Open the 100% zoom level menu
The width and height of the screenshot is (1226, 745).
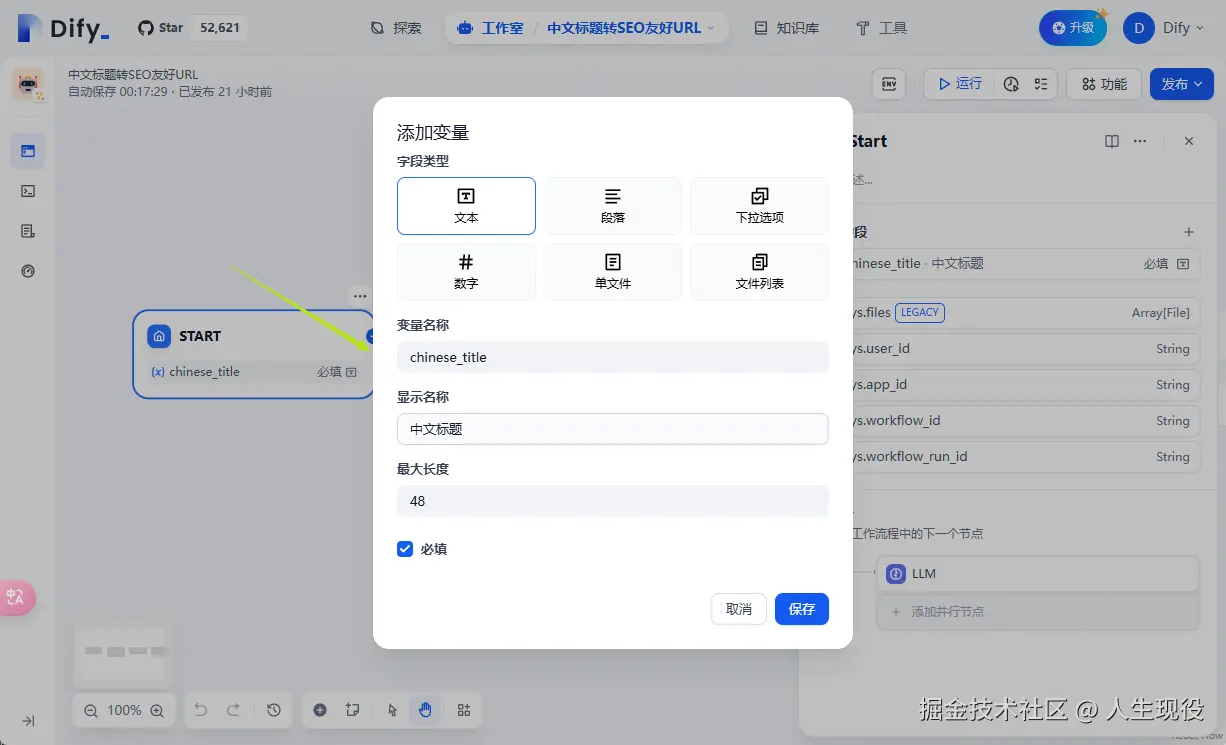(x=124, y=710)
